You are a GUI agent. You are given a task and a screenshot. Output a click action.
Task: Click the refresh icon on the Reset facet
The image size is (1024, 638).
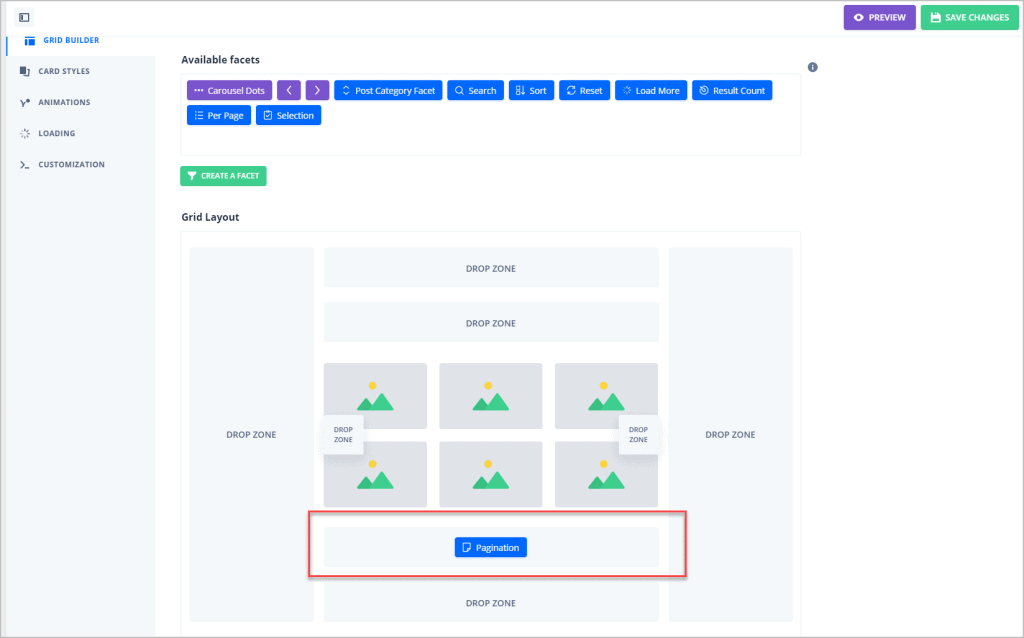(x=570, y=91)
